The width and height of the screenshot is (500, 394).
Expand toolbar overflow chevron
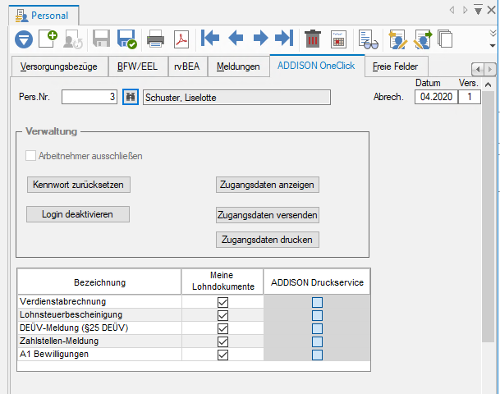(493, 33)
